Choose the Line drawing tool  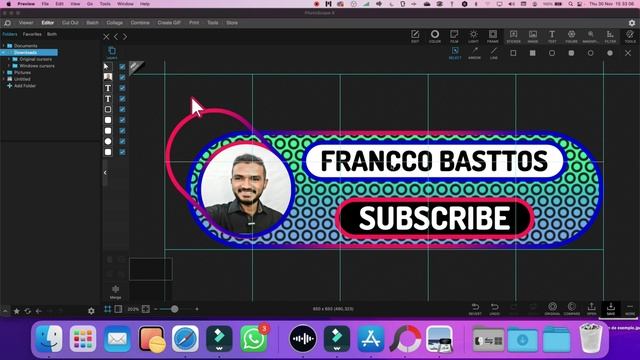coord(494,53)
